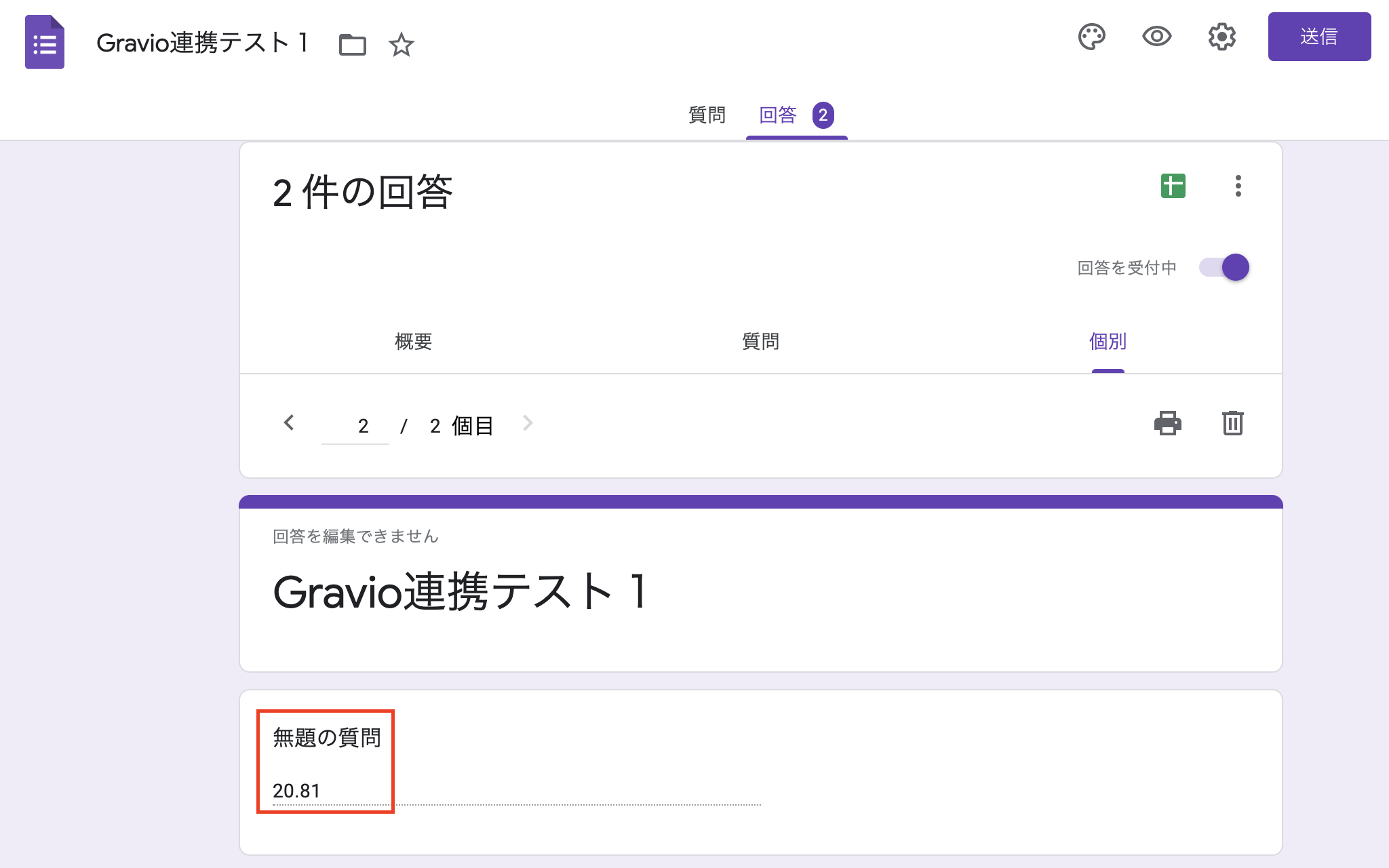Open responses more options menu
This screenshot has height=868, width=1389.
click(1238, 186)
